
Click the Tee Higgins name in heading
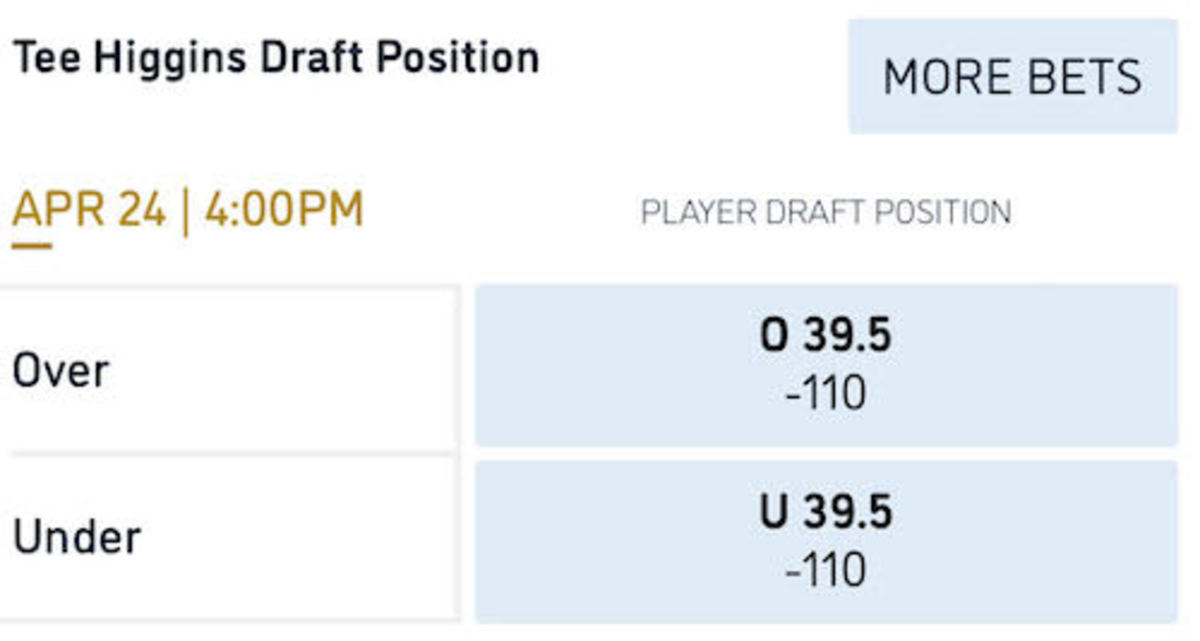(x=130, y=58)
